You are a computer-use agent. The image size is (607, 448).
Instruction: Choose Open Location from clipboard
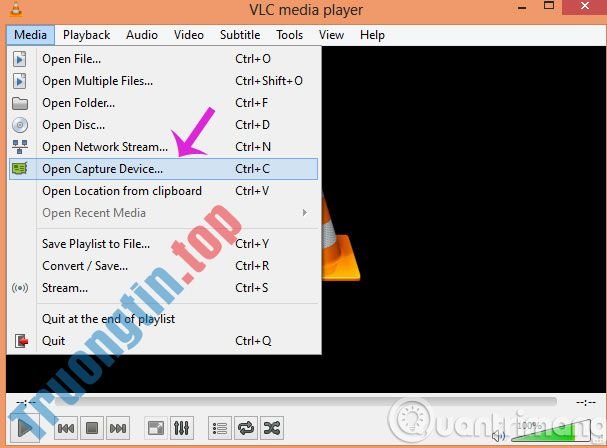163,191
